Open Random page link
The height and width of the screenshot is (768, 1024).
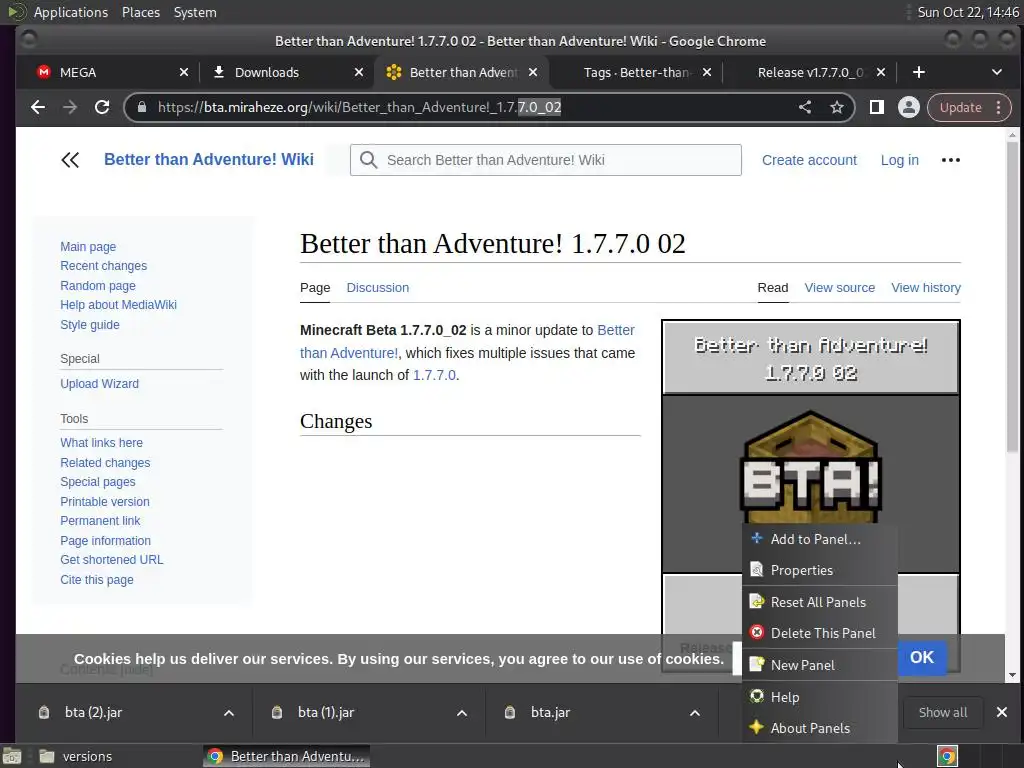[98, 285]
